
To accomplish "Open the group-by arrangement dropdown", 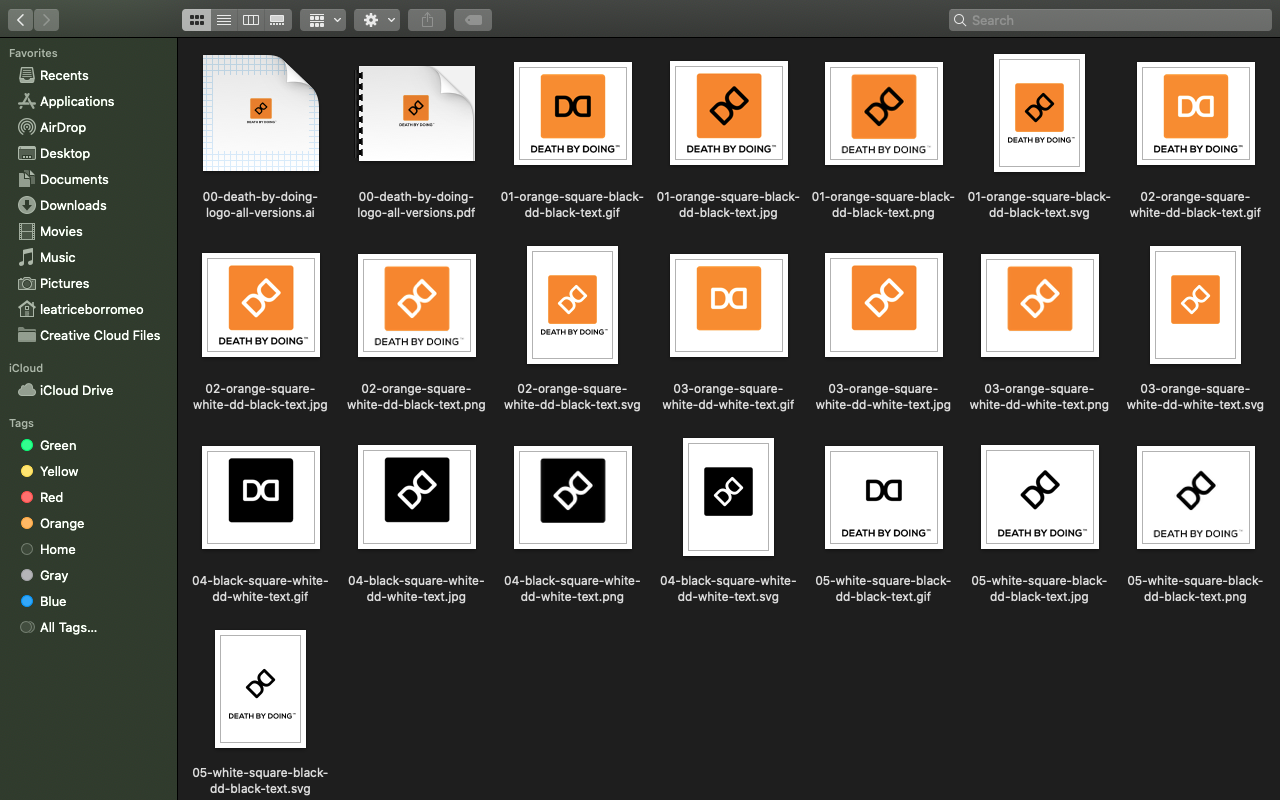I will click(x=323, y=19).
